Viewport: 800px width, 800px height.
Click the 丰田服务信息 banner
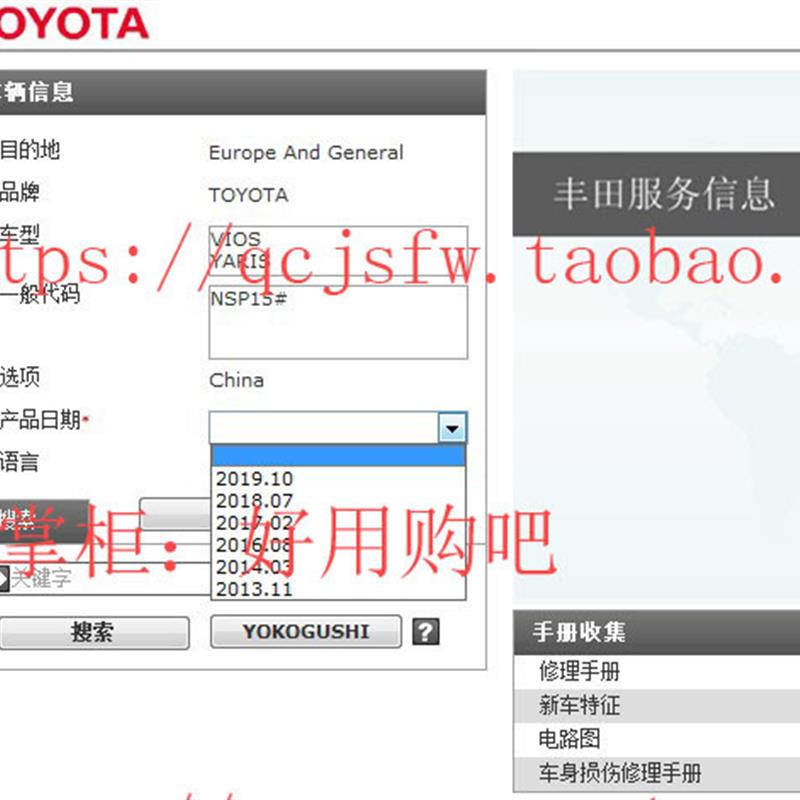tap(656, 194)
